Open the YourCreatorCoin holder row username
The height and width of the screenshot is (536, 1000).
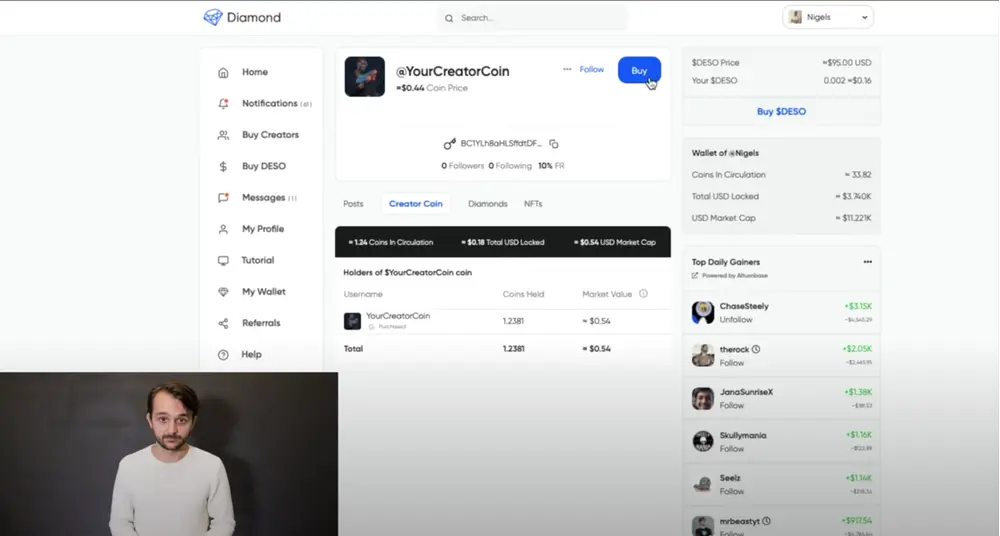point(398,316)
